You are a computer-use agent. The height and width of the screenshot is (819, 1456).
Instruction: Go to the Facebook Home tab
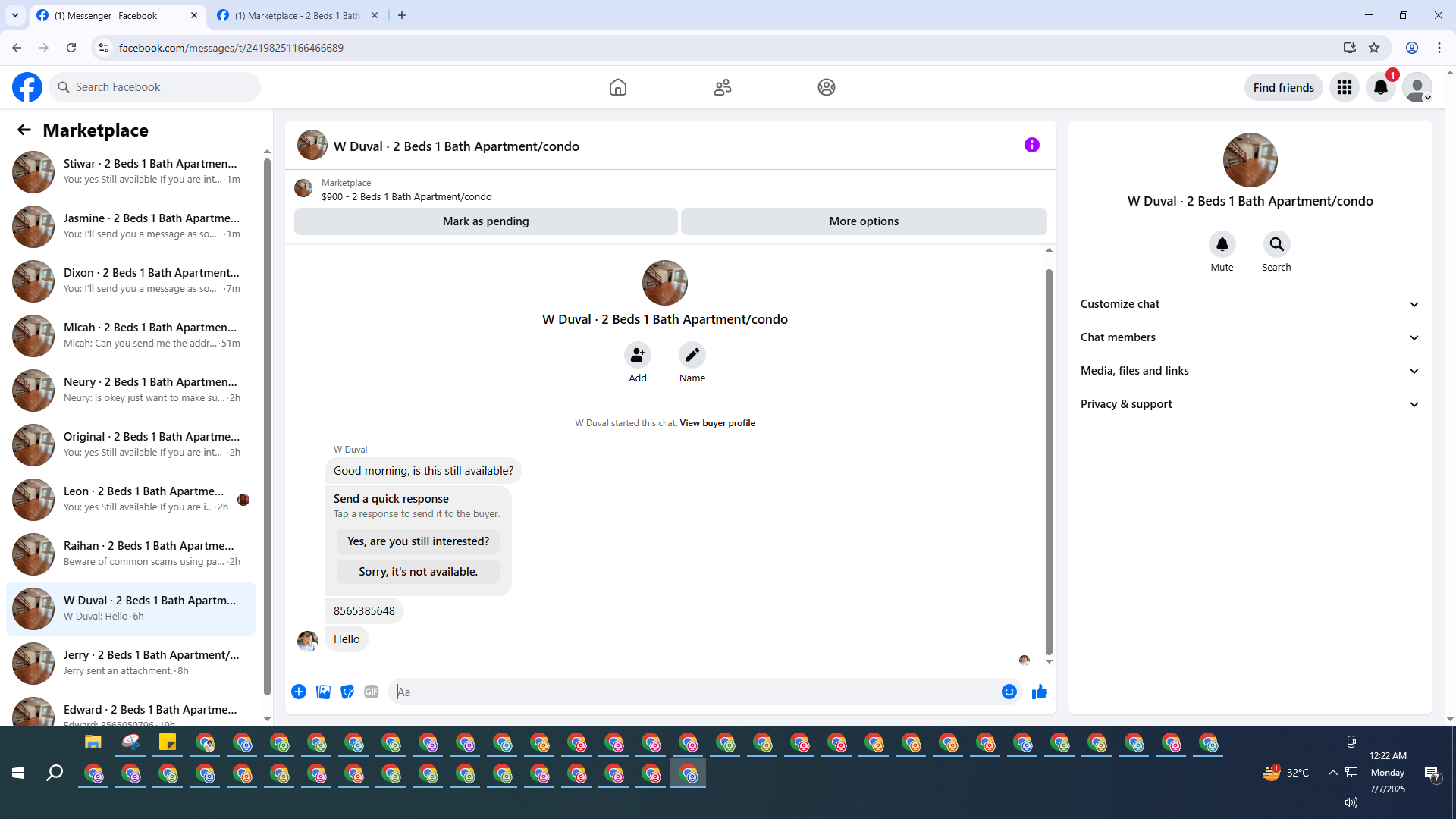[617, 87]
